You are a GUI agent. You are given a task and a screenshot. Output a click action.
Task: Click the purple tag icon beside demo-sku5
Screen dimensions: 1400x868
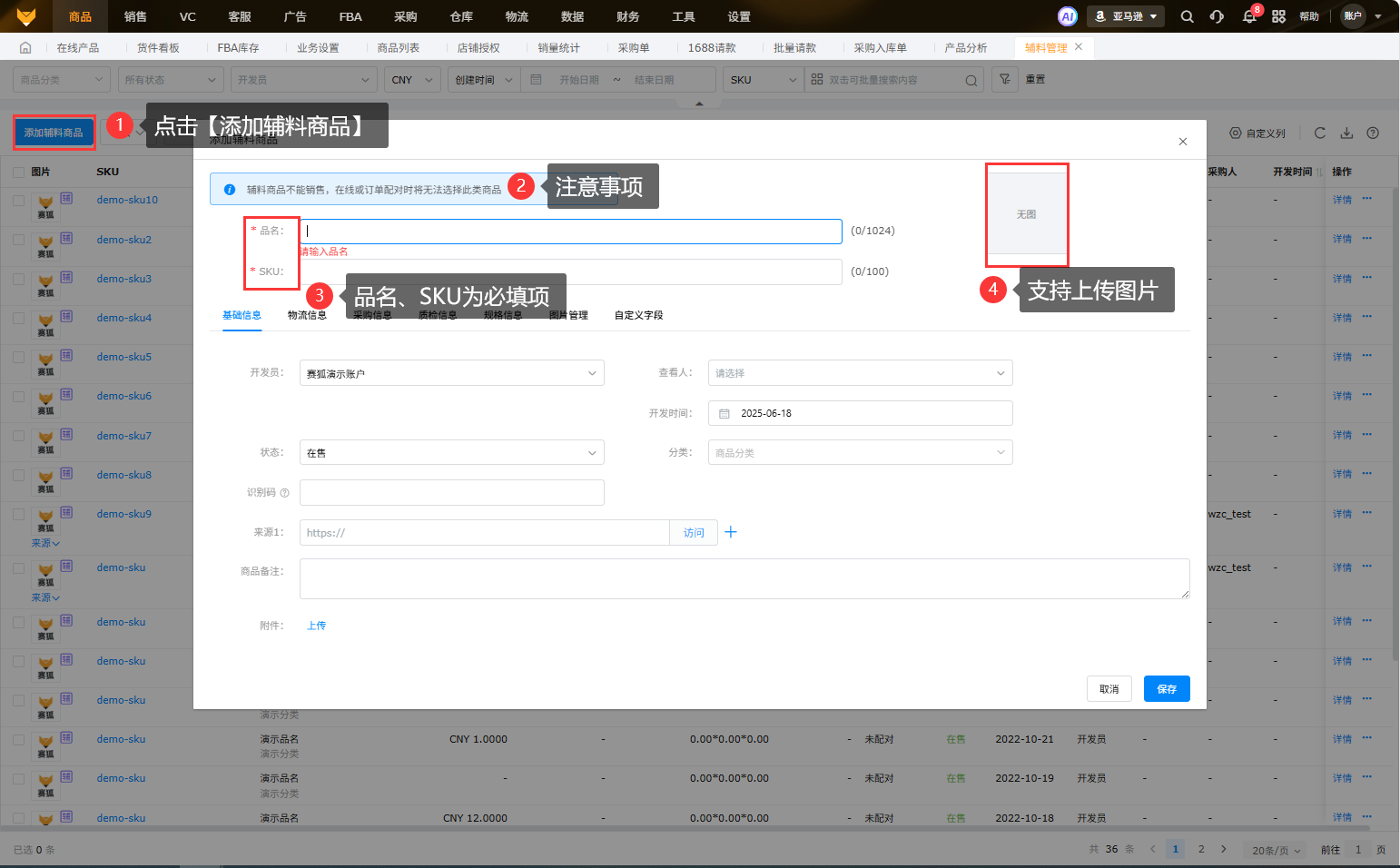(66, 355)
